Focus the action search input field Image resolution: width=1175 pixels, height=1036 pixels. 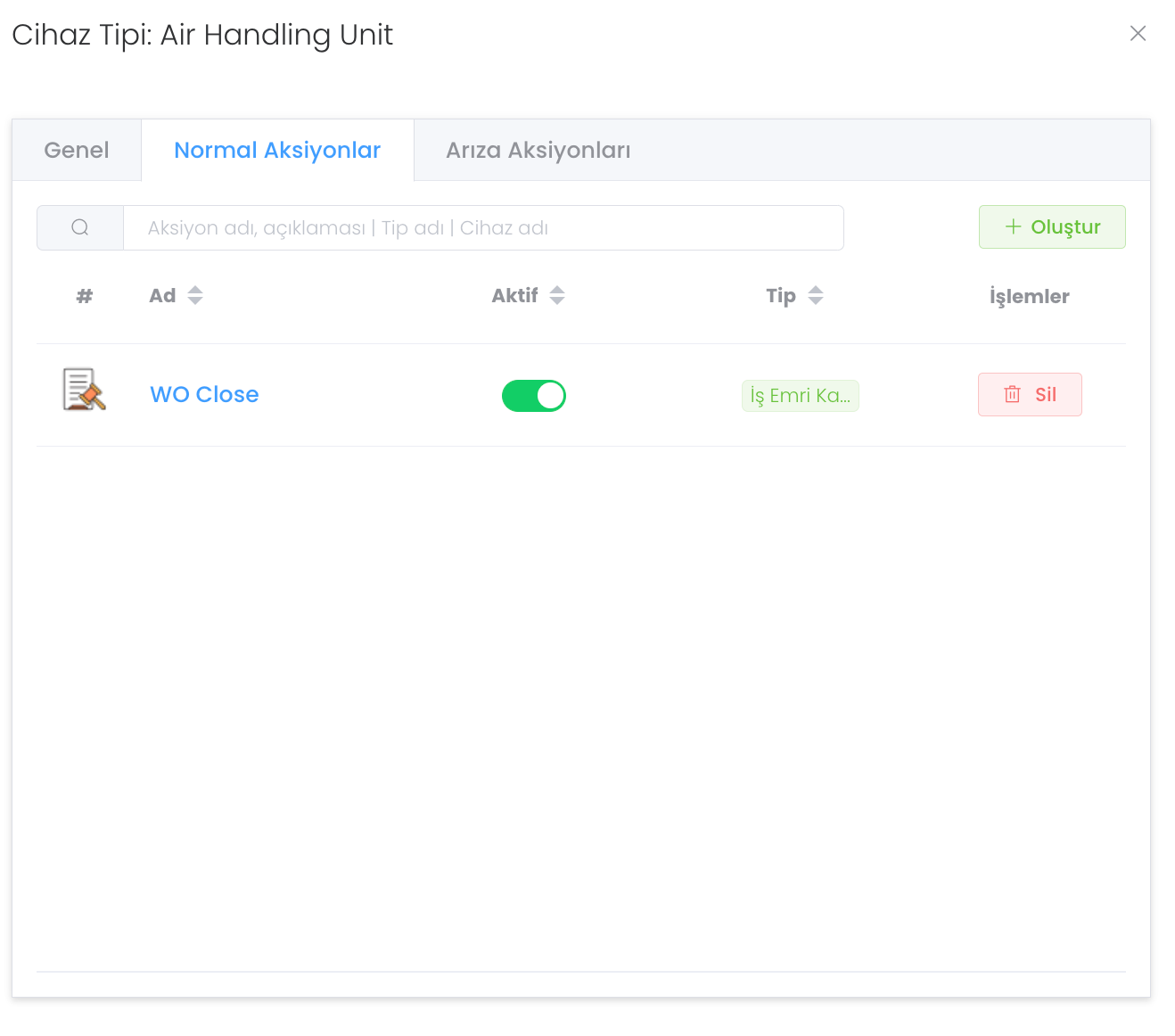(x=482, y=228)
